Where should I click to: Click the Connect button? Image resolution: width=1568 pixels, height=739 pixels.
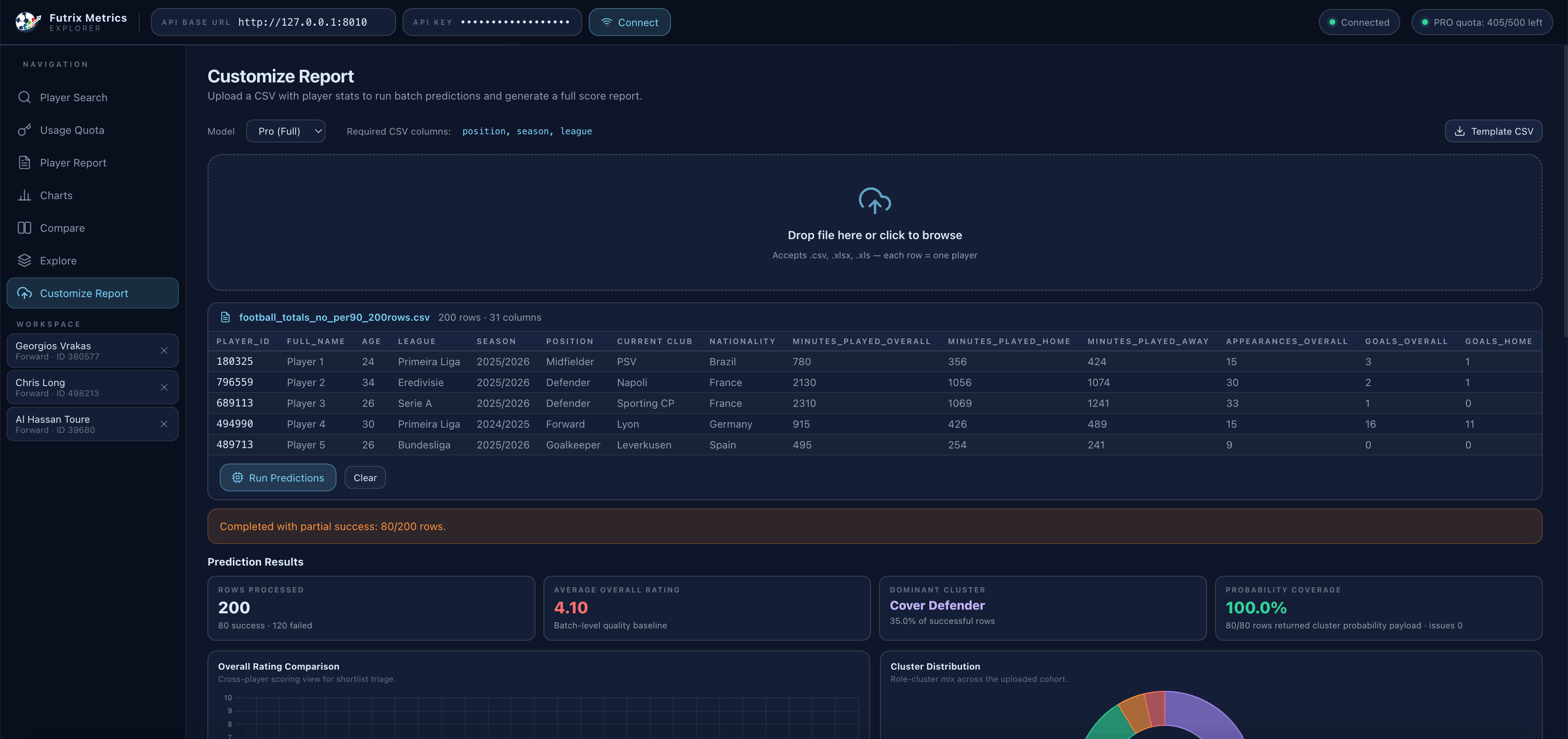[629, 22]
